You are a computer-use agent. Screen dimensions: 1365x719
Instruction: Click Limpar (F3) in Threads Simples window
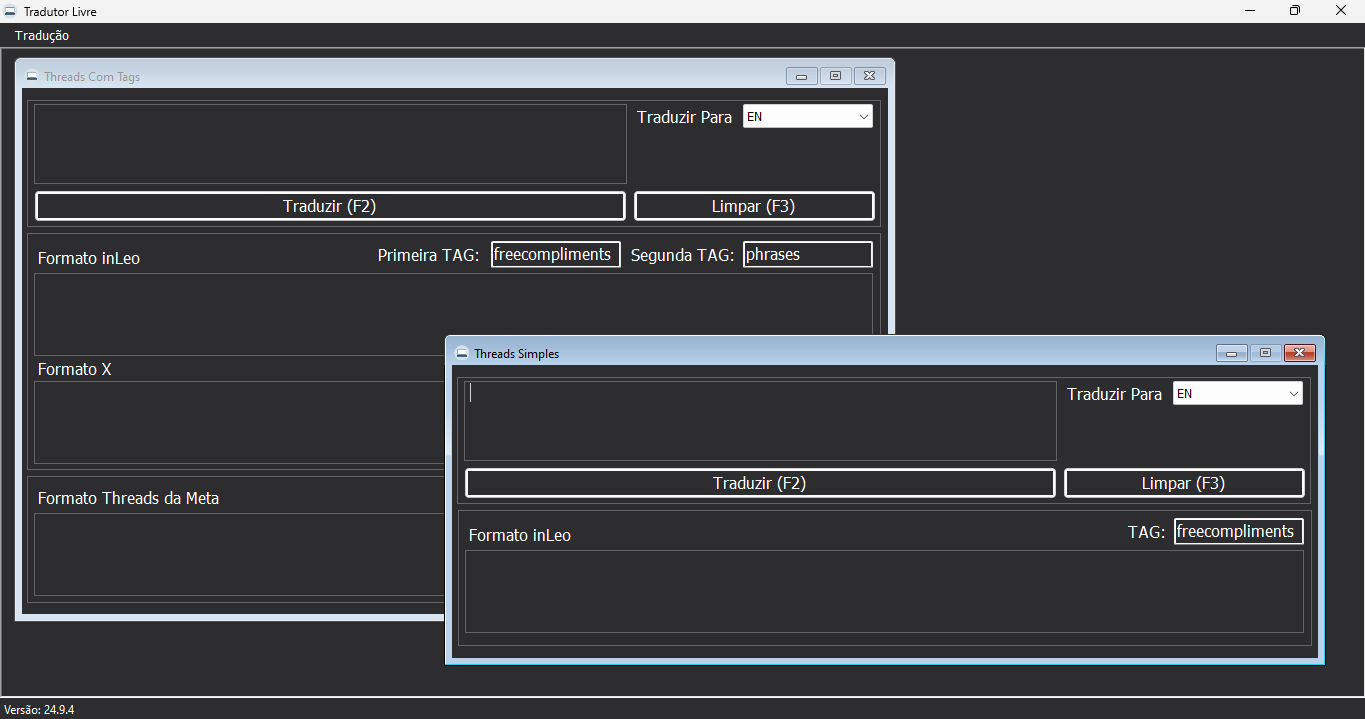click(x=1184, y=483)
